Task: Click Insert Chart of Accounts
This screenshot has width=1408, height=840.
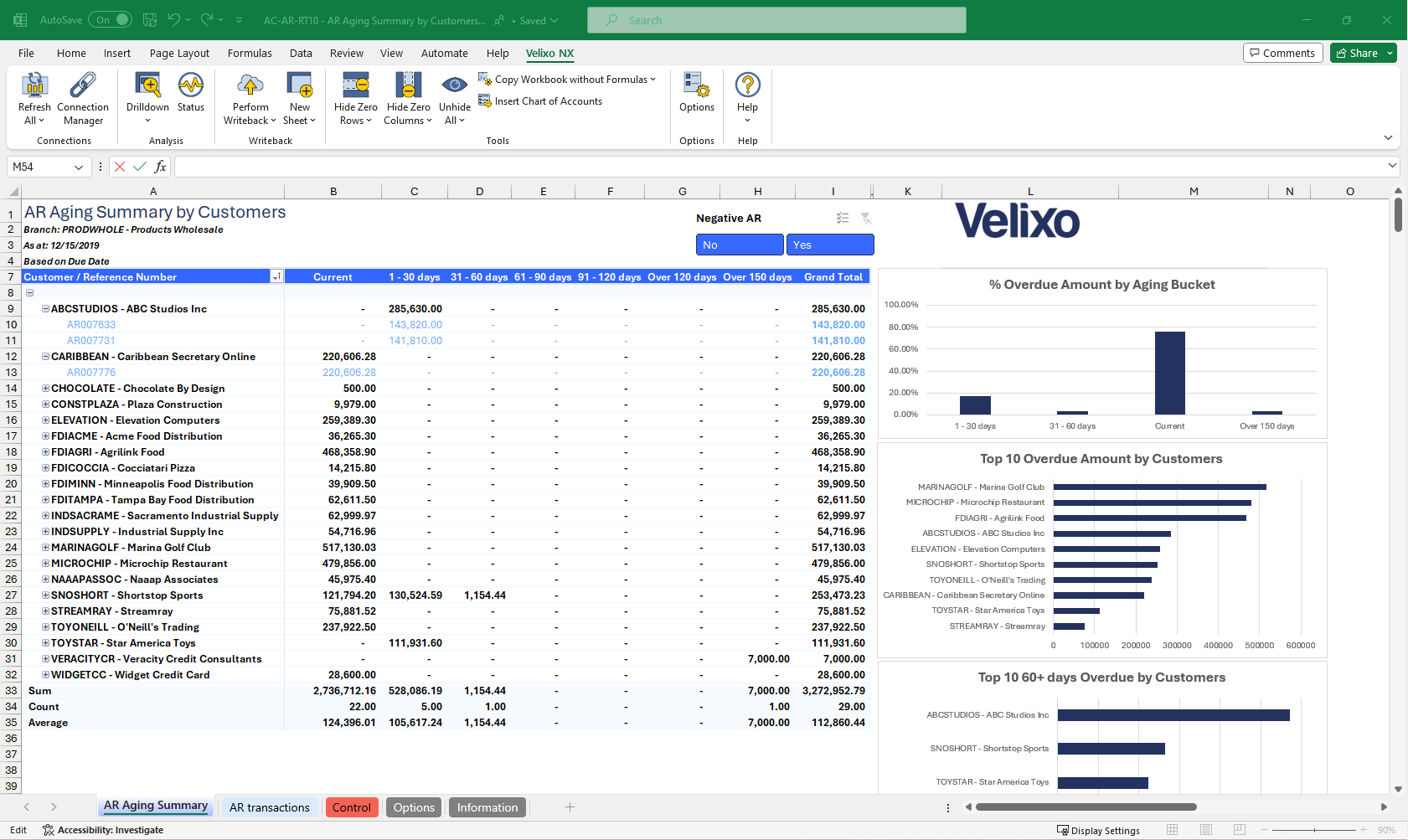Action: (540, 101)
